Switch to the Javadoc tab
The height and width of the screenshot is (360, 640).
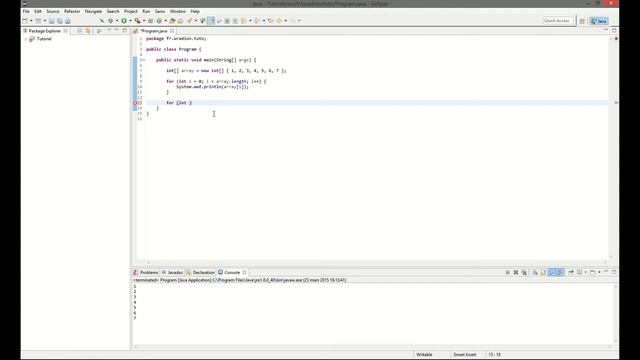point(173,272)
